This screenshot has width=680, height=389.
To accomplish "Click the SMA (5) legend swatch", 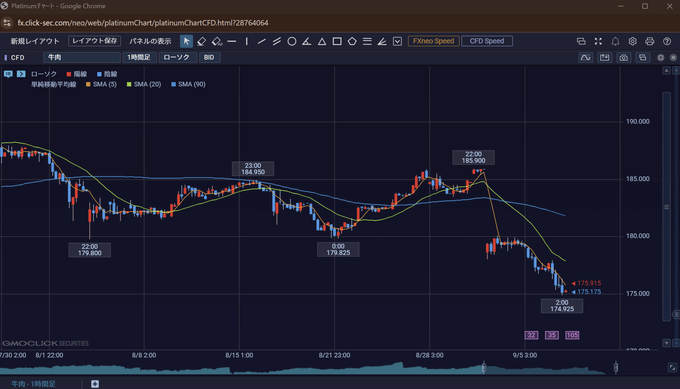I will pos(88,85).
